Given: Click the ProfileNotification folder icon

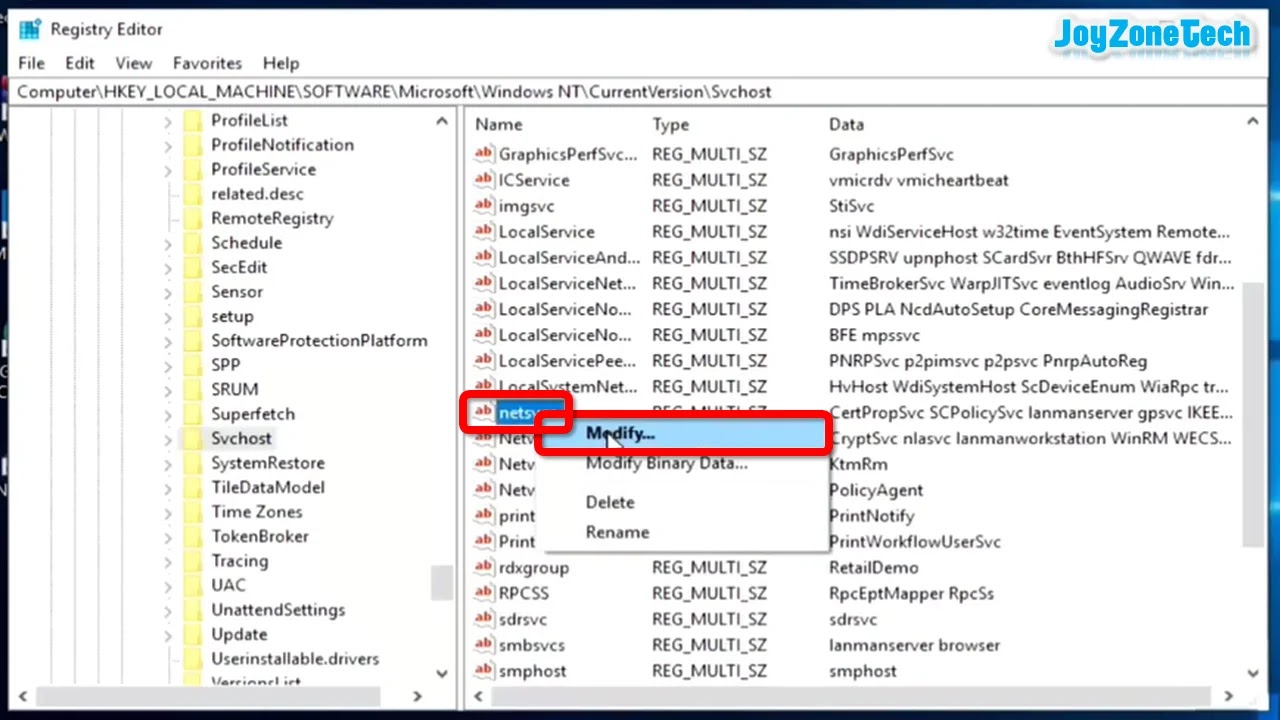Looking at the screenshot, I should 193,145.
